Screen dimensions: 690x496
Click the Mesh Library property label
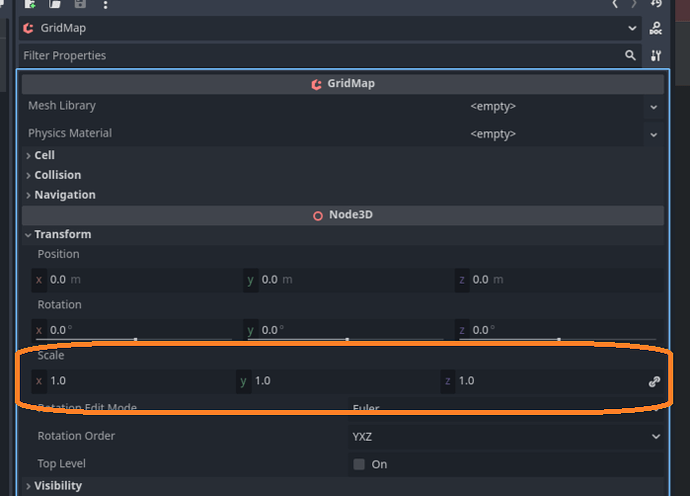(62, 106)
